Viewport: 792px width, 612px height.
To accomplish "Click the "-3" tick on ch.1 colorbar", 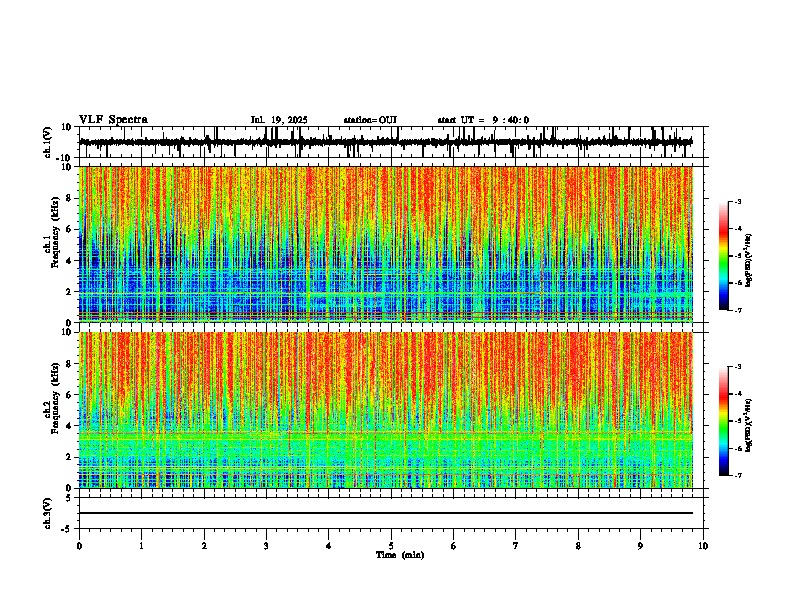I will click(x=738, y=201).
